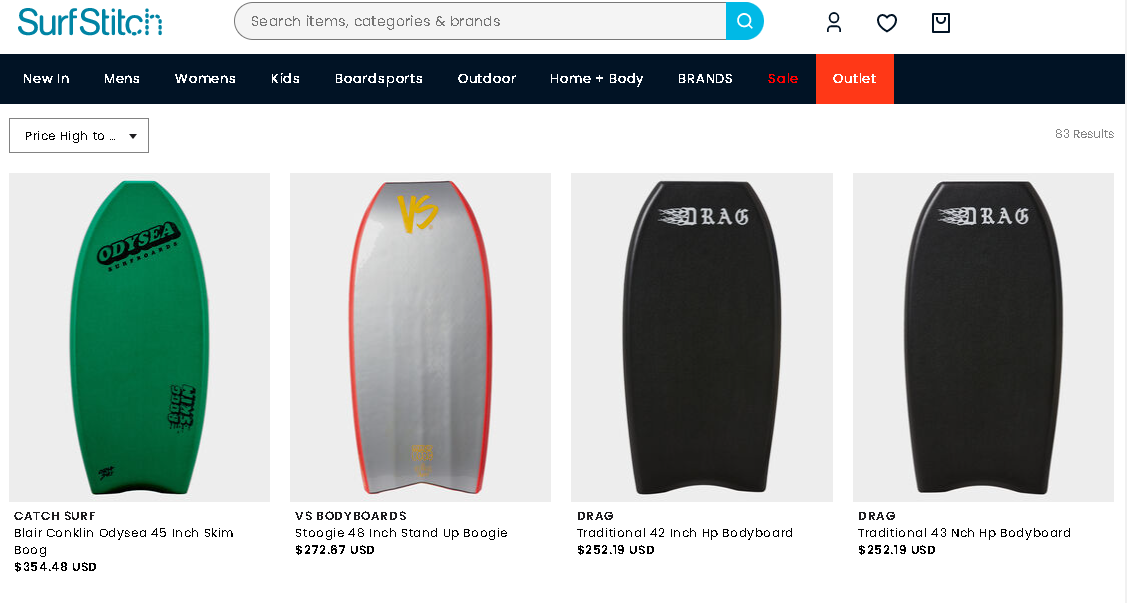Screen dimensions: 1127x603
Task: Open the BRANDS page
Action: (705, 78)
